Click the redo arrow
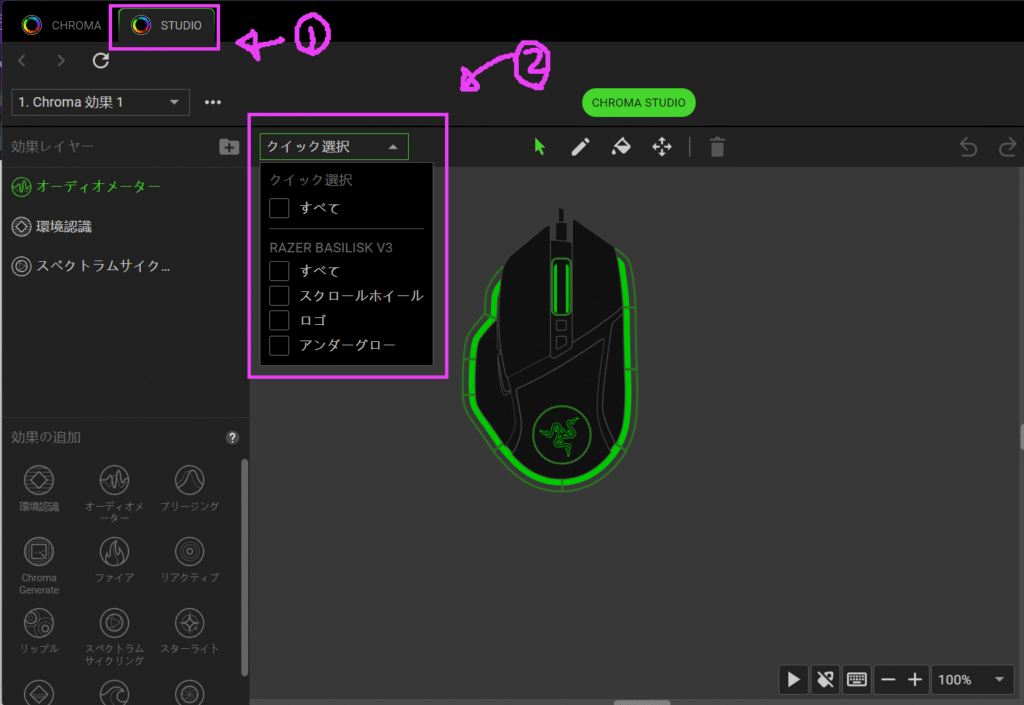The image size is (1024, 705). (x=1008, y=148)
